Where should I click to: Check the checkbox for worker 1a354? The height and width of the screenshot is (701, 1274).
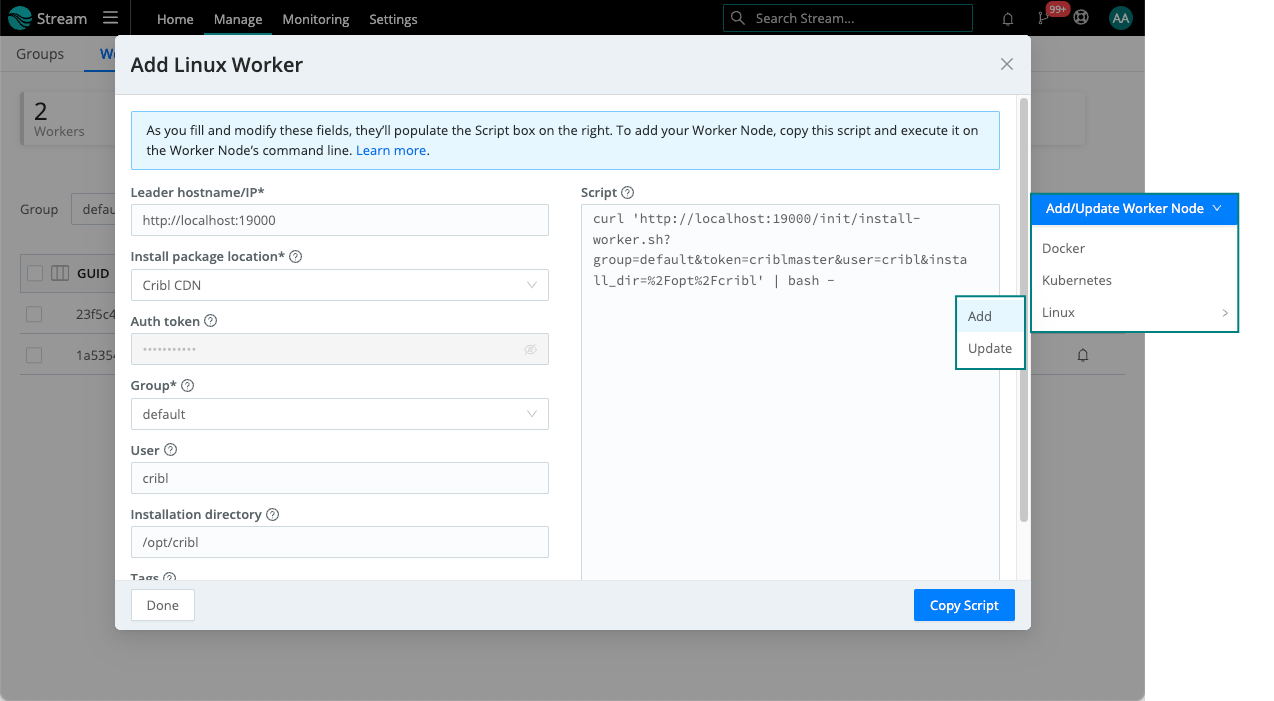34,355
